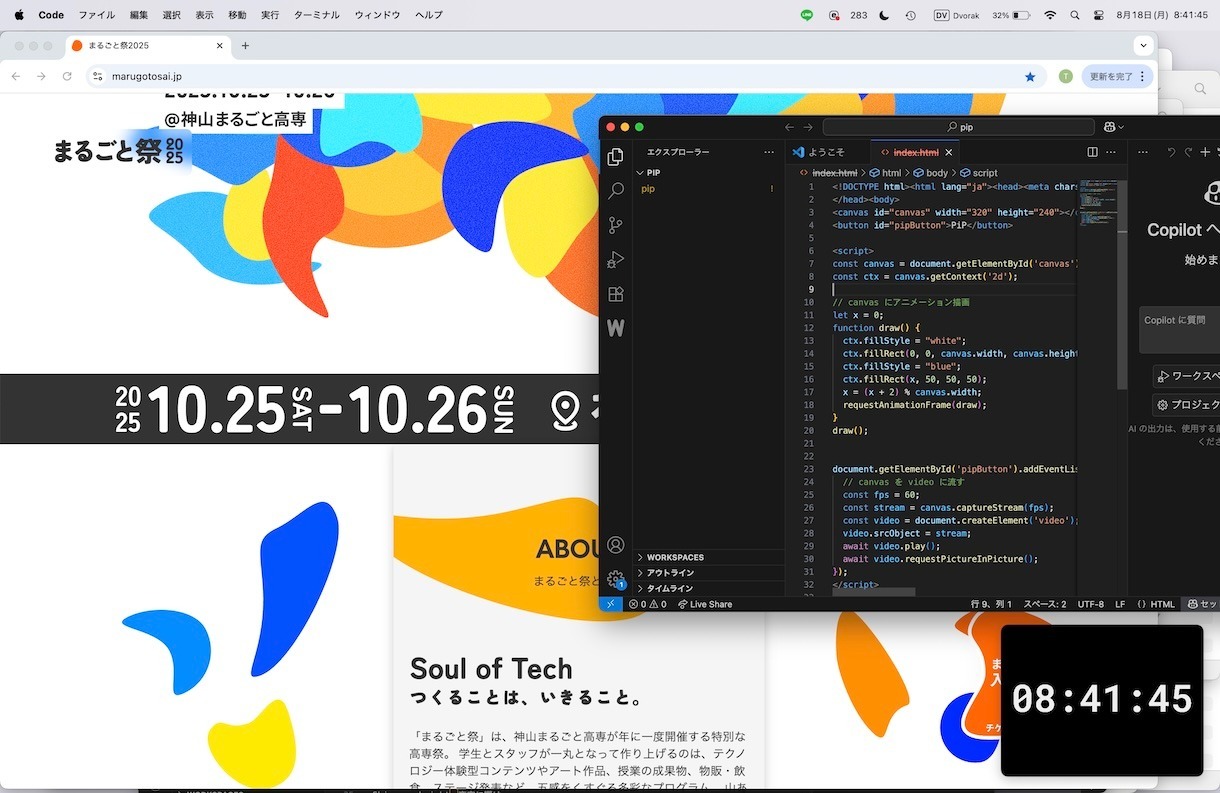1220x793 pixels.
Task: Click the W extension icon in VS Code activity bar
Action: 616,328
